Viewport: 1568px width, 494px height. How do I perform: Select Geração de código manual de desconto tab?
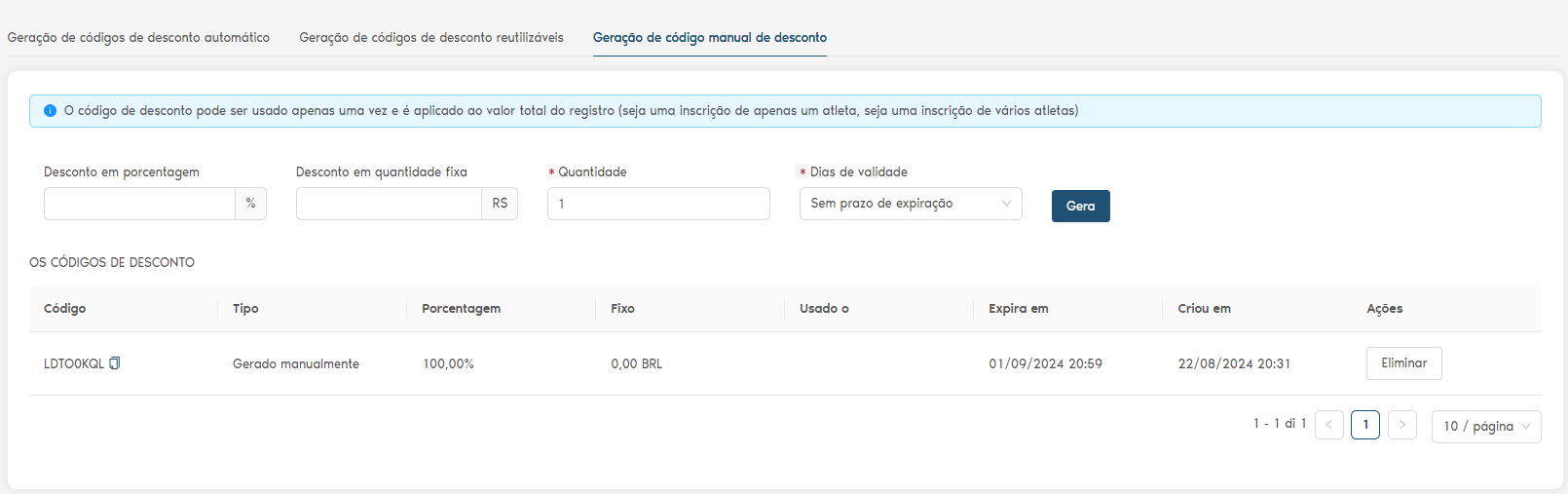(x=709, y=38)
